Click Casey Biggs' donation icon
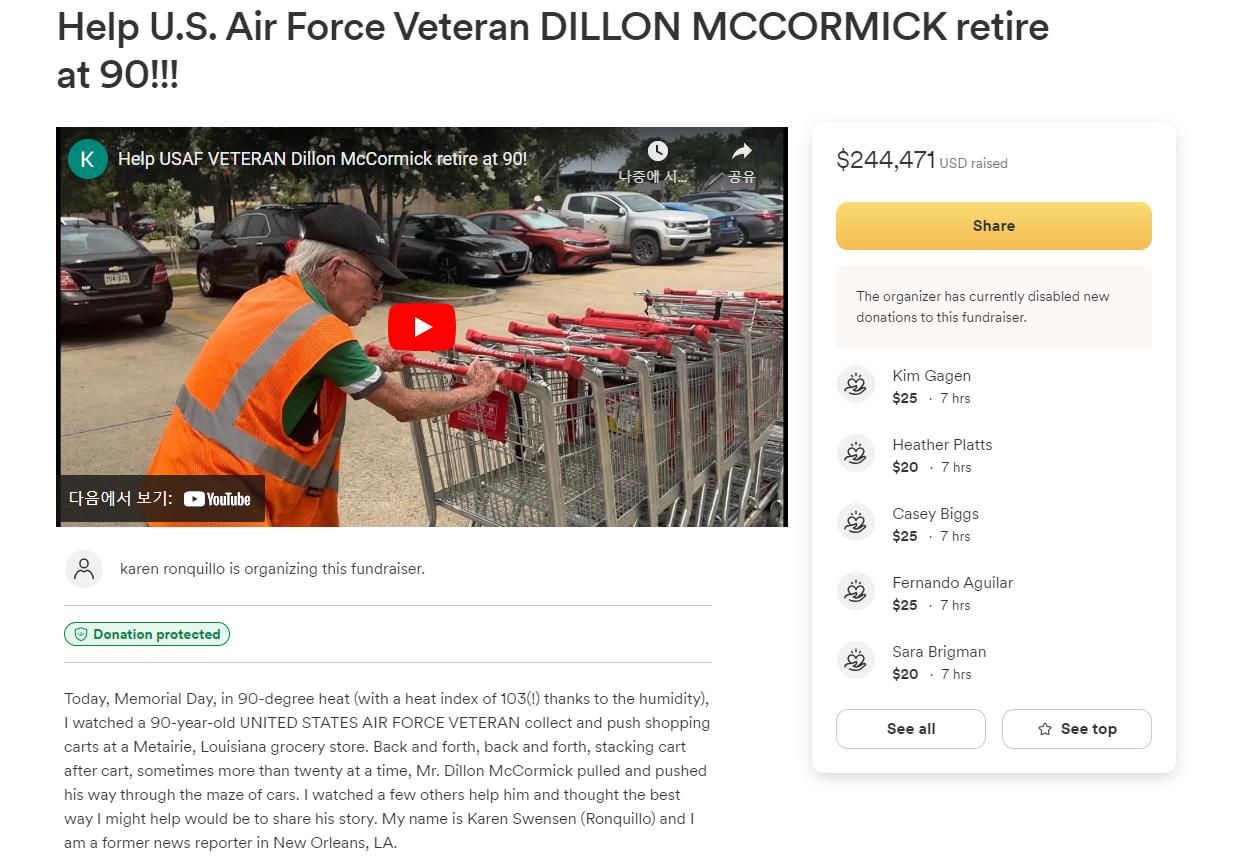The image size is (1238, 865). 855,523
